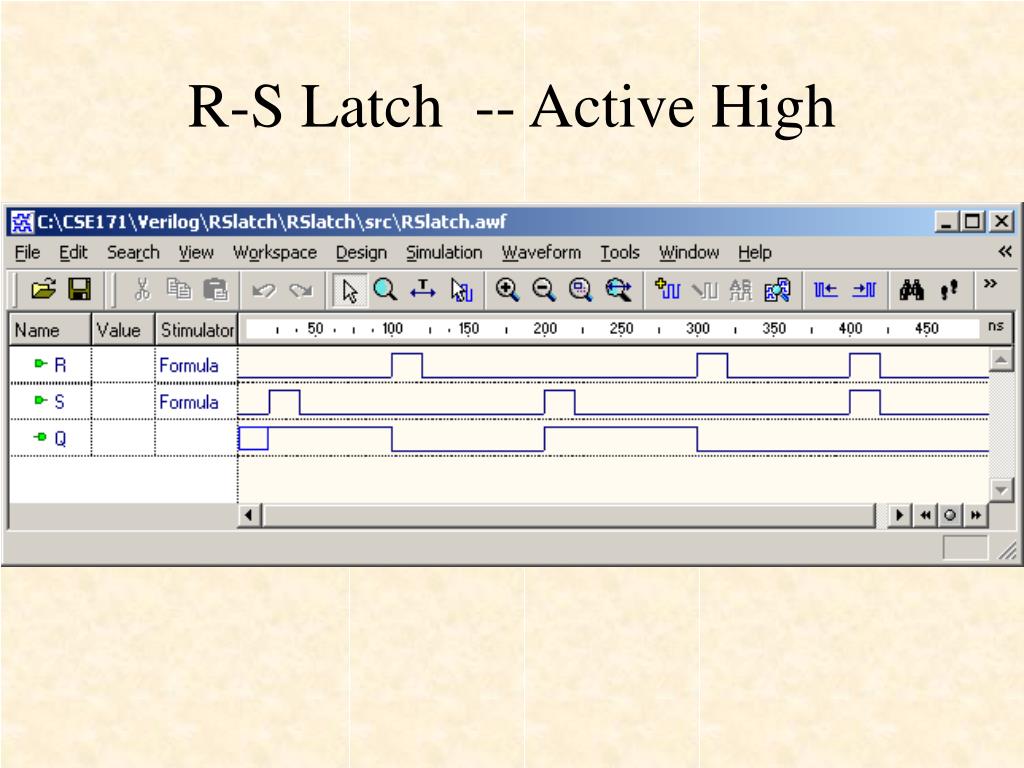
Task: Open the Simulation menu
Action: 444,252
